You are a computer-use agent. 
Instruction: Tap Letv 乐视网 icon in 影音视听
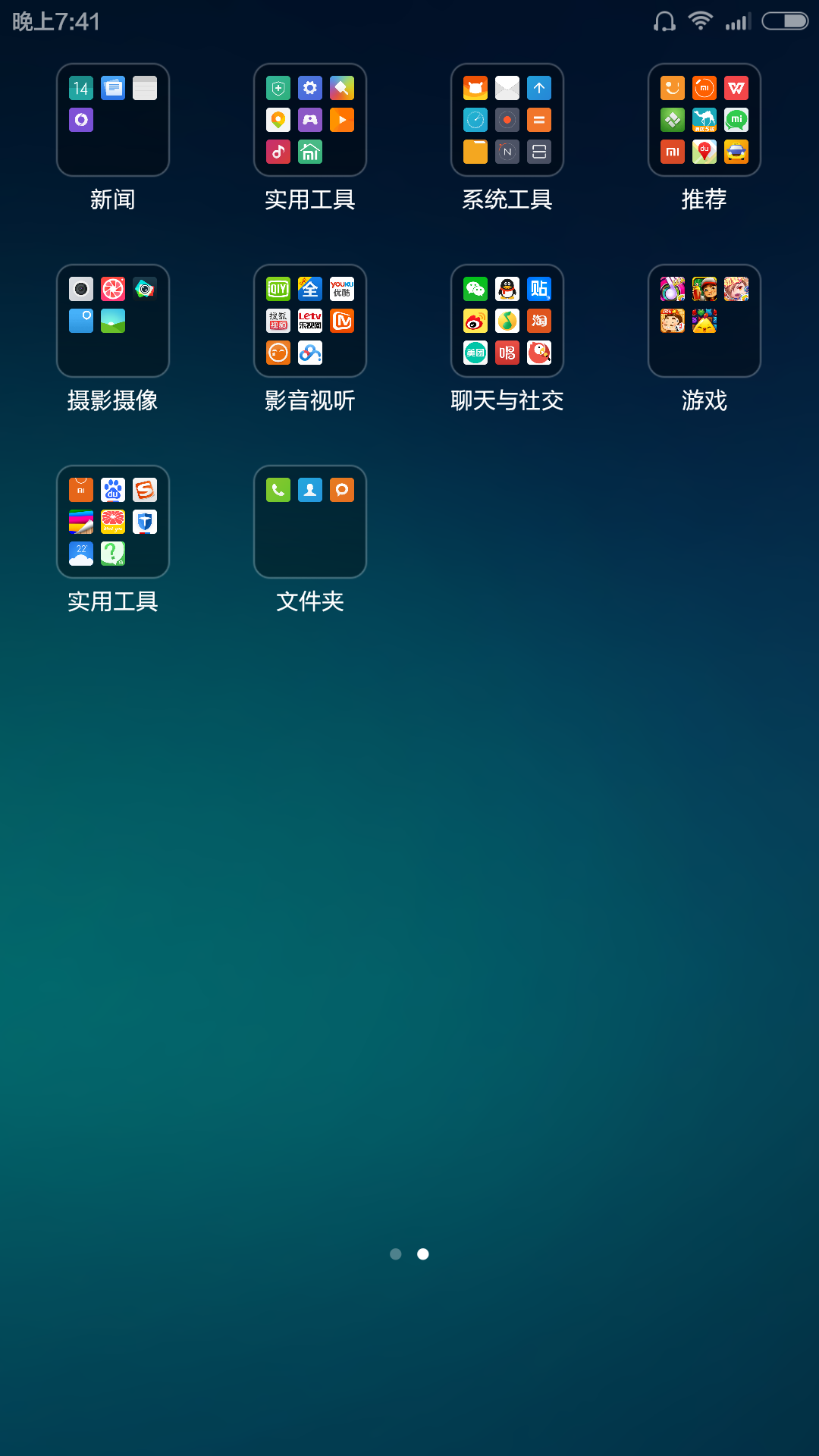310,321
